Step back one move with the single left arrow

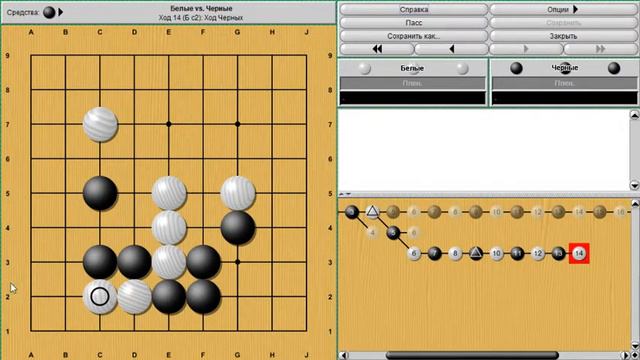click(x=451, y=49)
